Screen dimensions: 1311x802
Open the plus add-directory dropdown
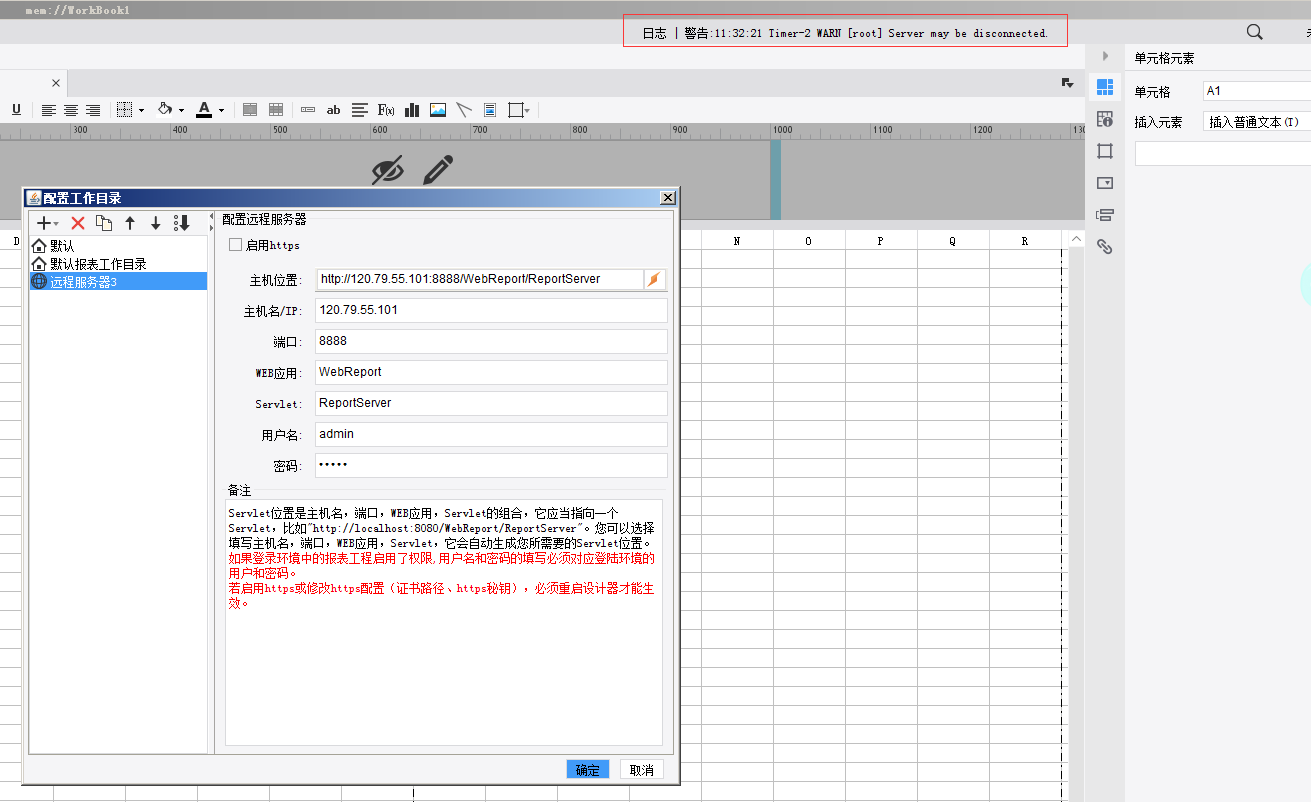[47, 223]
